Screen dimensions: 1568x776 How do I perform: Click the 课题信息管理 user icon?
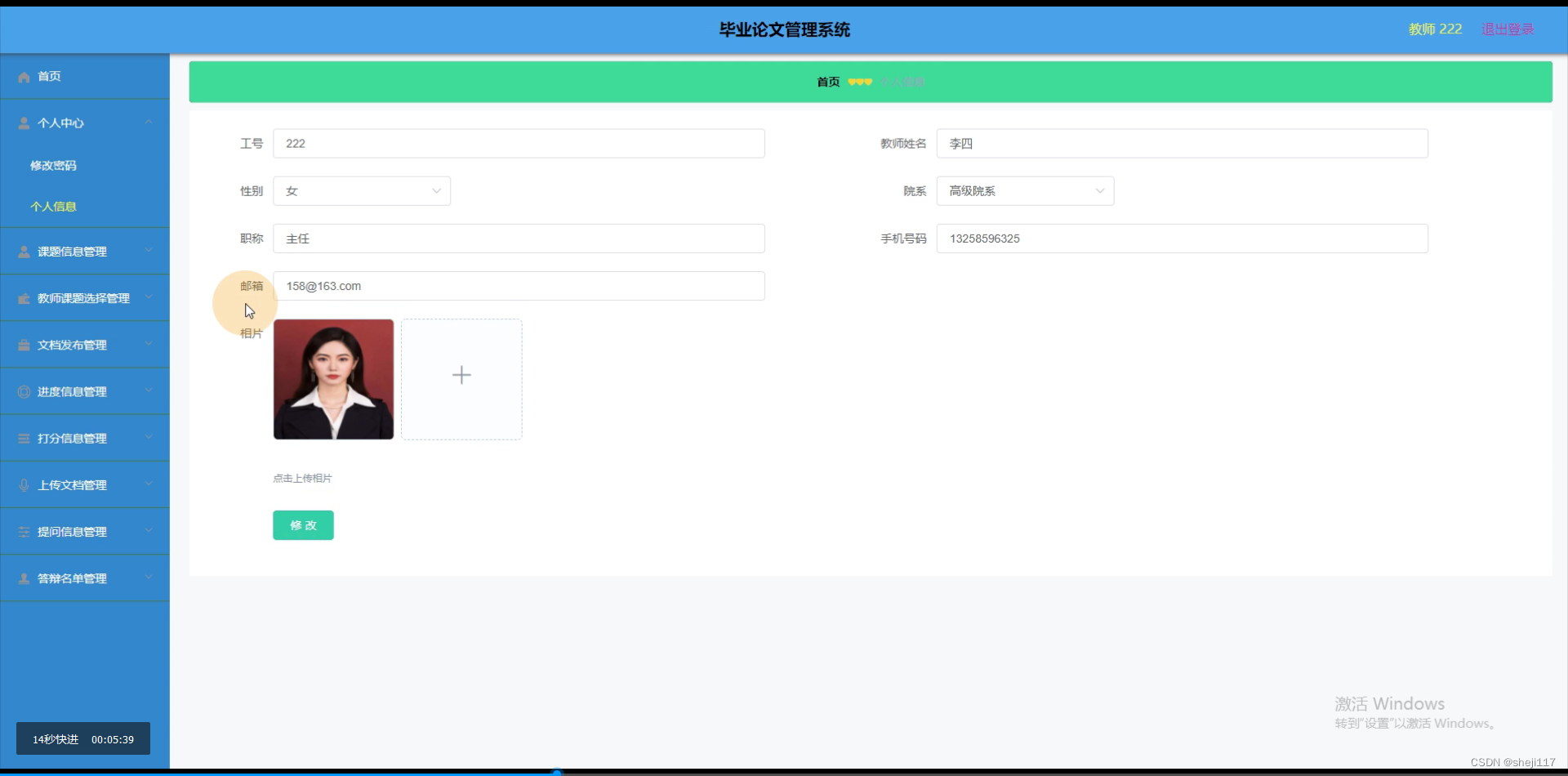(23, 251)
